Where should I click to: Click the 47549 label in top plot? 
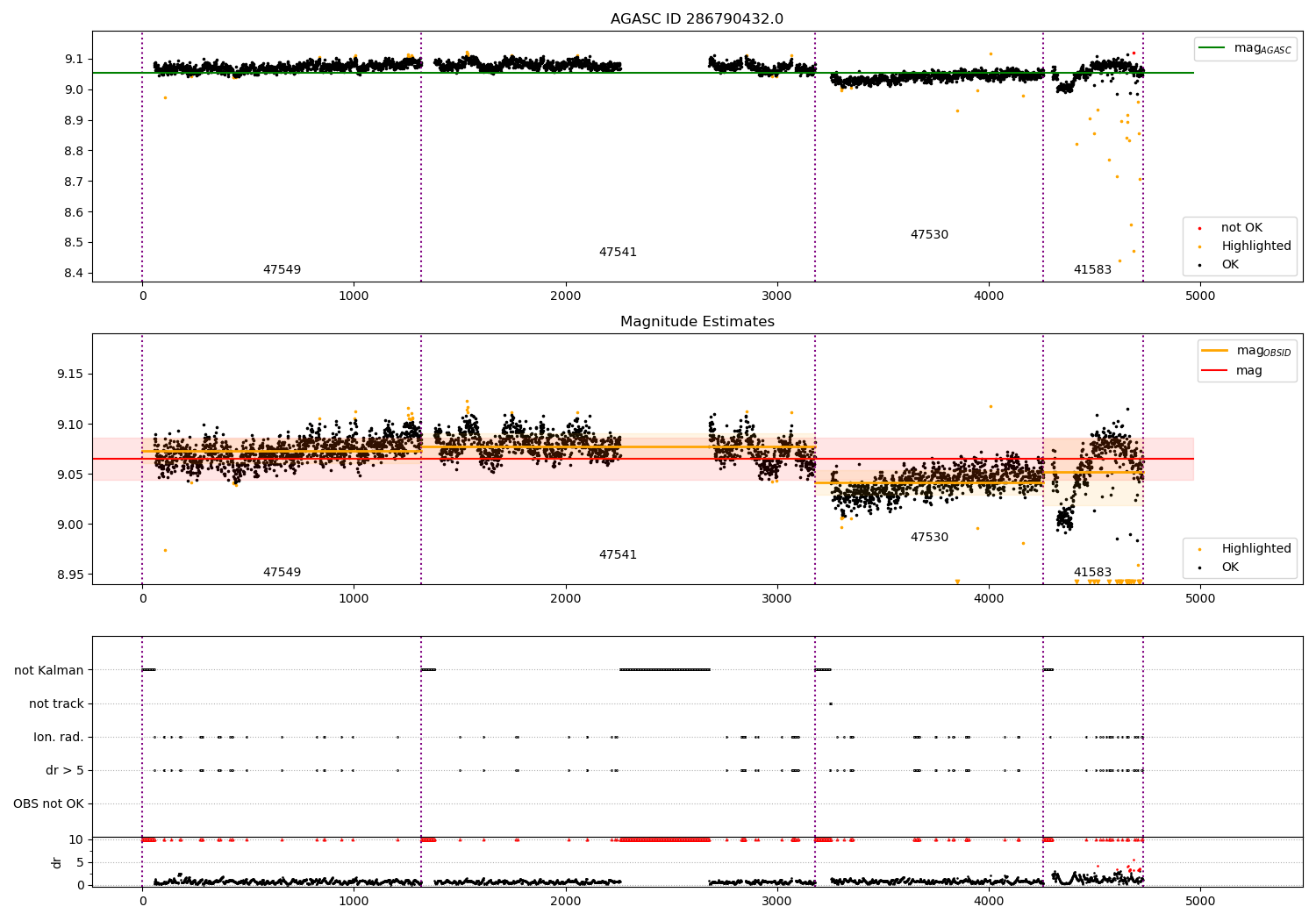coord(282,270)
